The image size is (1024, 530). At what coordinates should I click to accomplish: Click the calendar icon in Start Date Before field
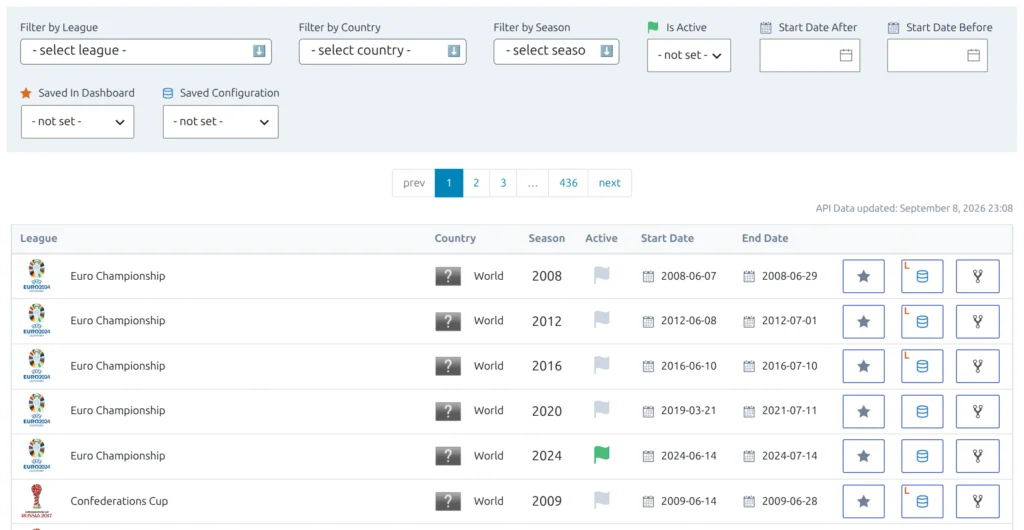coord(973,55)
